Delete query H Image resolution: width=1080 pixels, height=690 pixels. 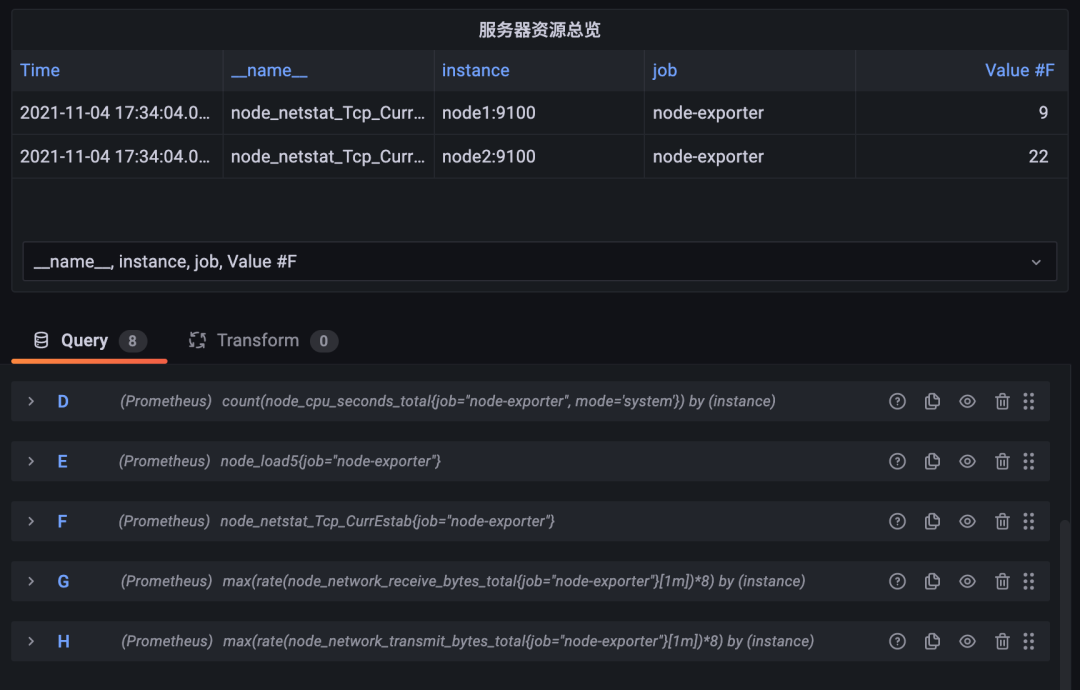point(1002,641)
